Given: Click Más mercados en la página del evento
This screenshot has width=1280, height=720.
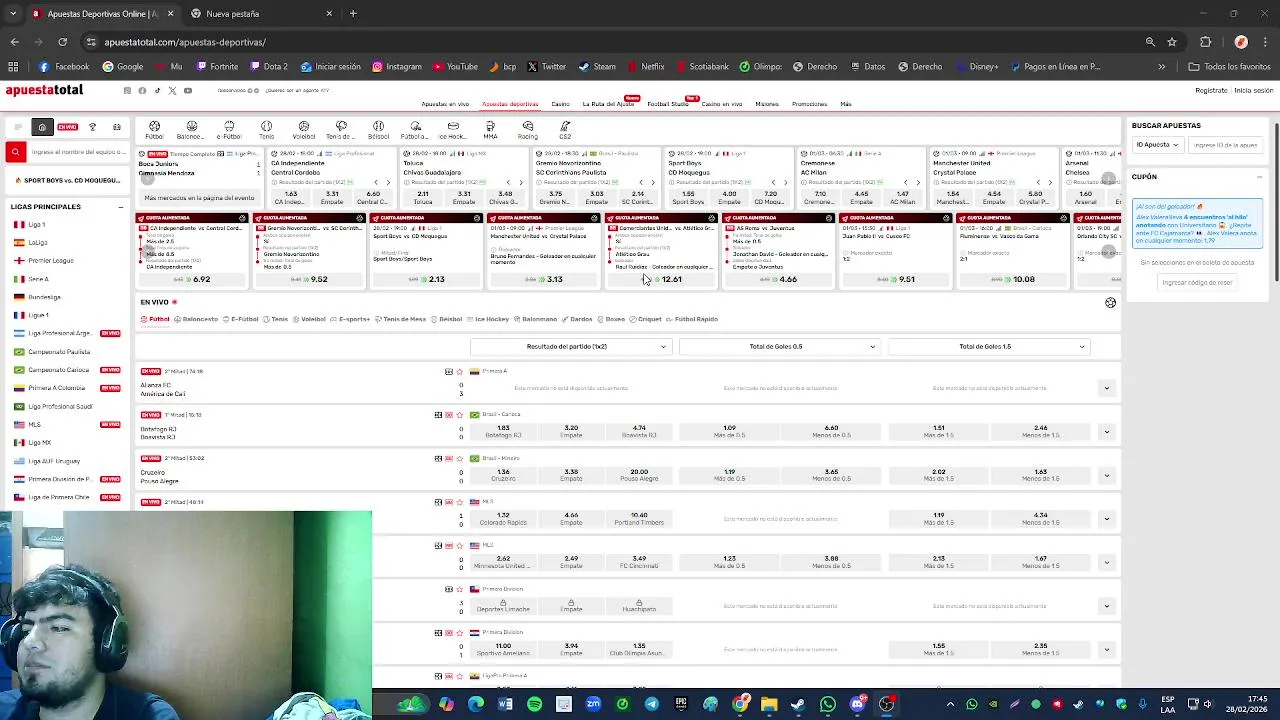Looking at the screenshot, I should [x=199, y=198].
